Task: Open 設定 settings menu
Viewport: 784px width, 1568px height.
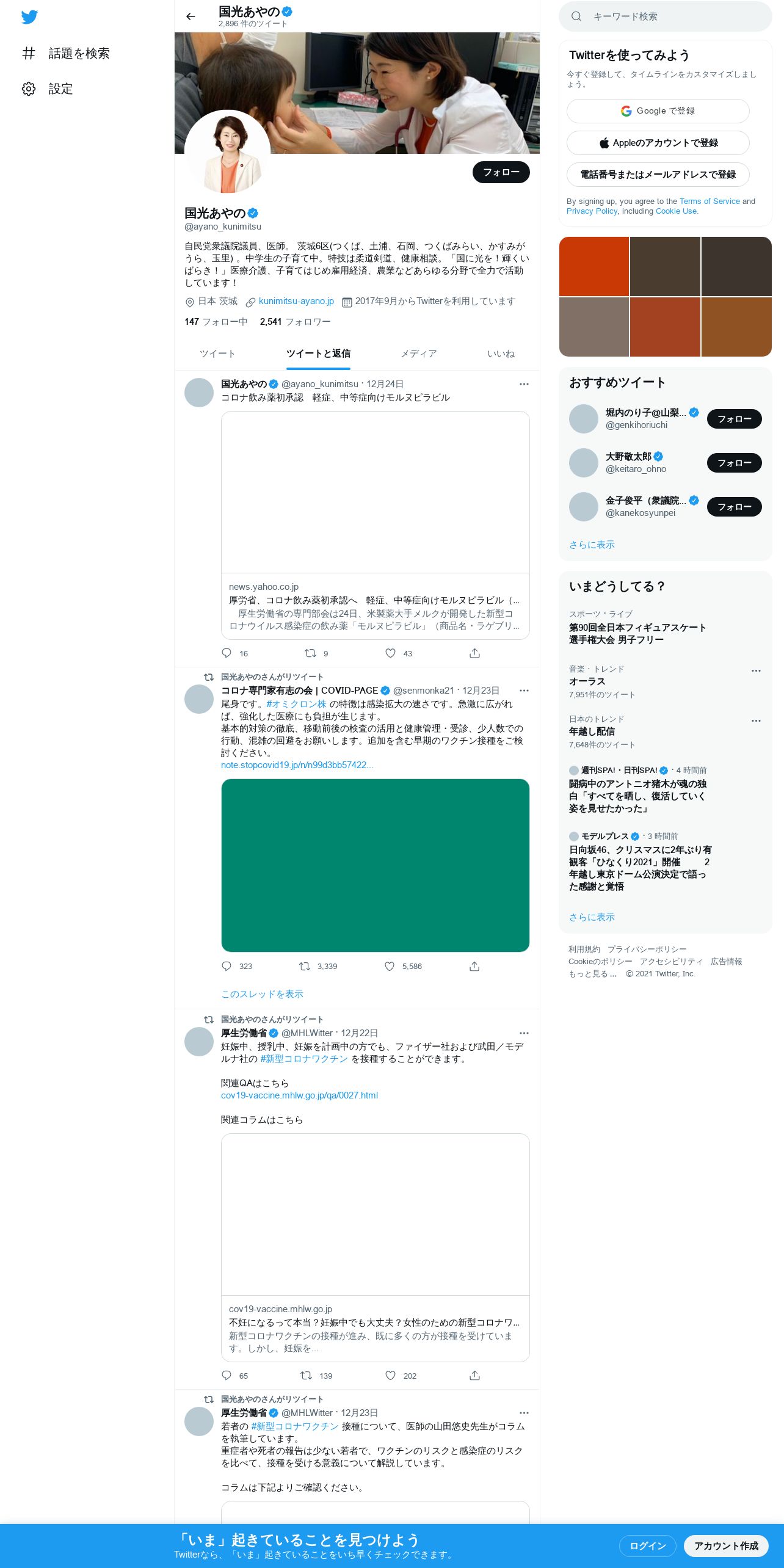Action: click(x=48, y=89)
